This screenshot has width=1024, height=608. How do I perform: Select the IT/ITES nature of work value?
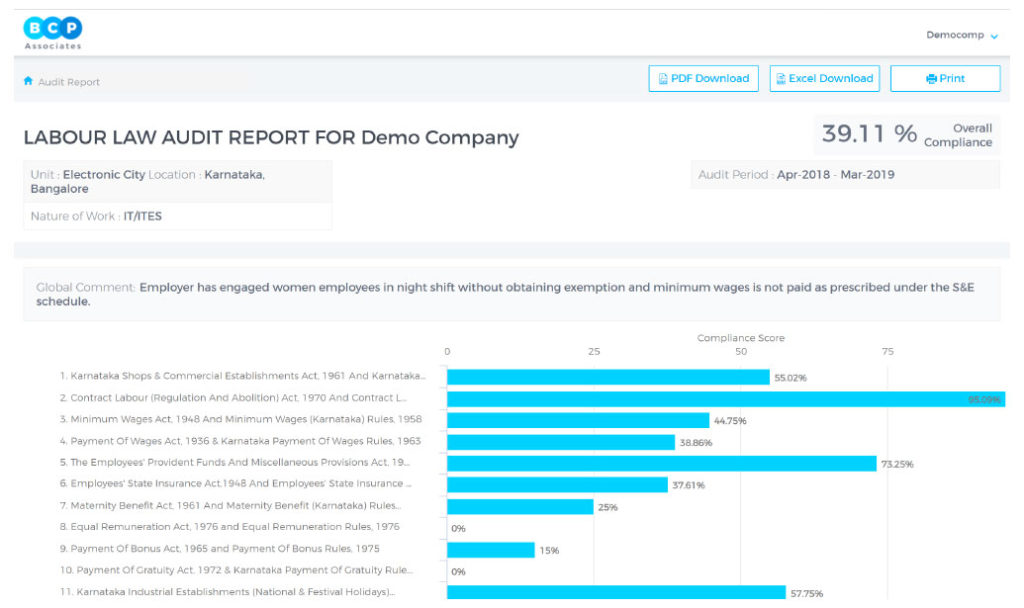pyautogui.click(x=142, y=216)
